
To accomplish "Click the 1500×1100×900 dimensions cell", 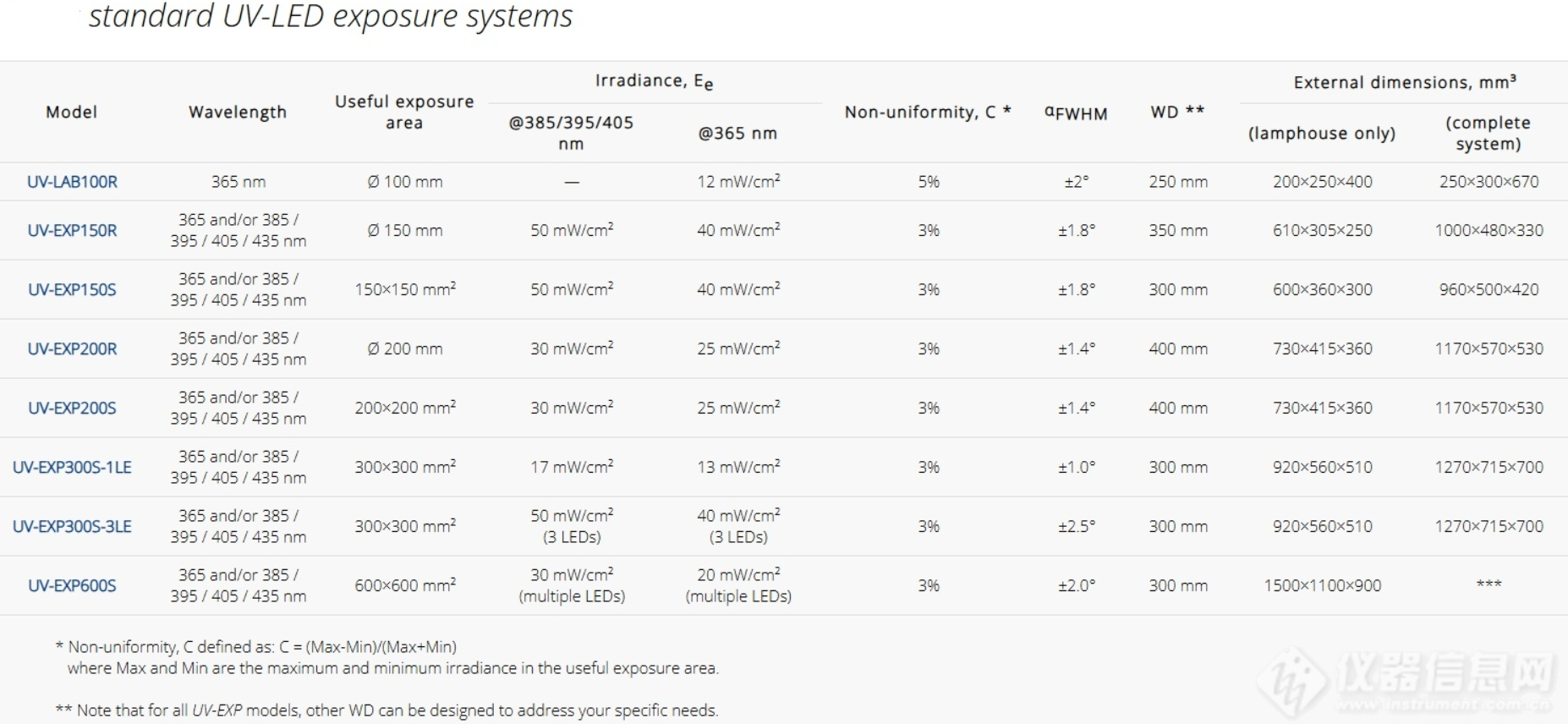I will pyautogui.click(x=1323, y=585).
